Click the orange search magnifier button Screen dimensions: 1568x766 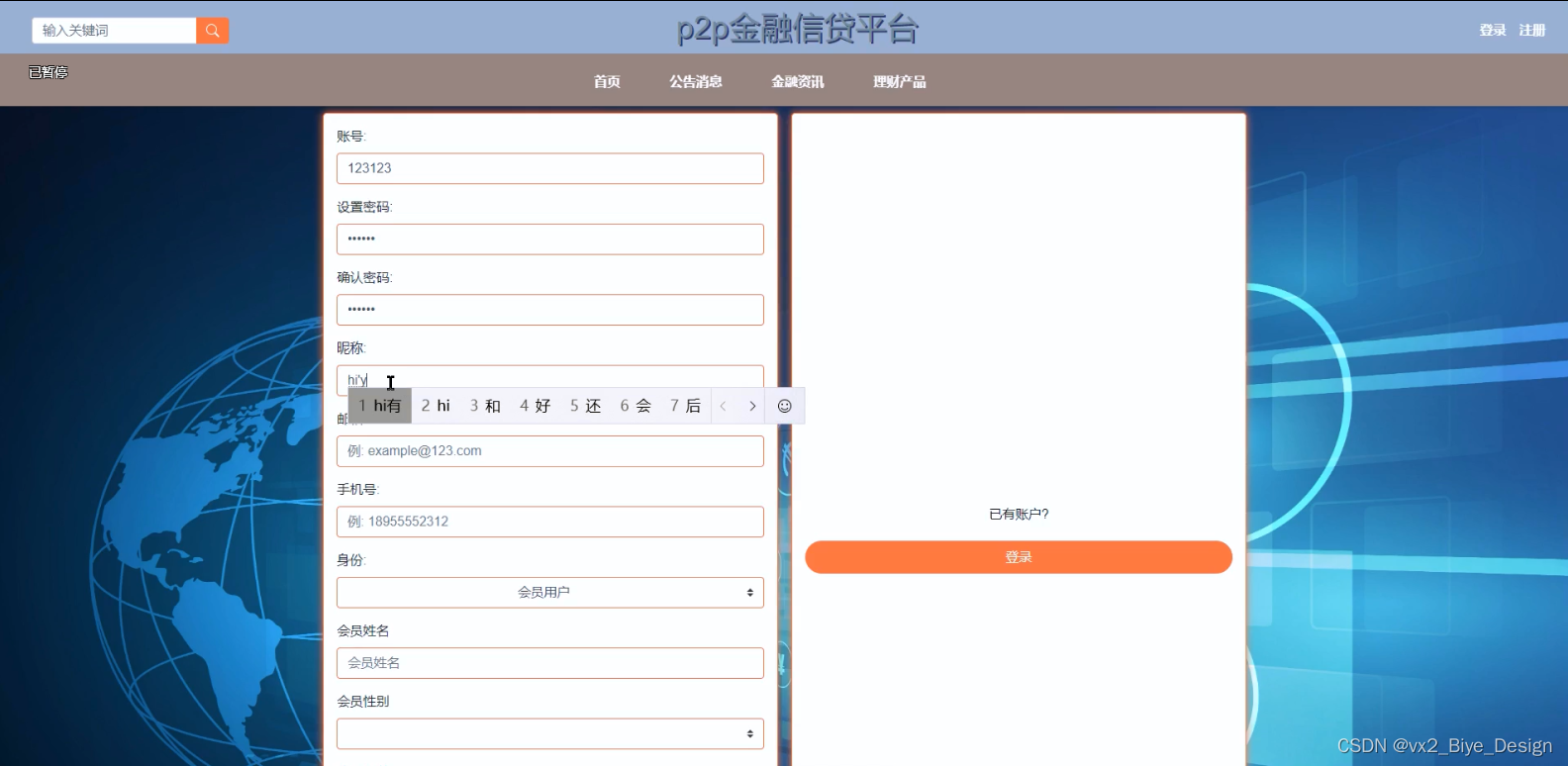(x=213, y=31)
